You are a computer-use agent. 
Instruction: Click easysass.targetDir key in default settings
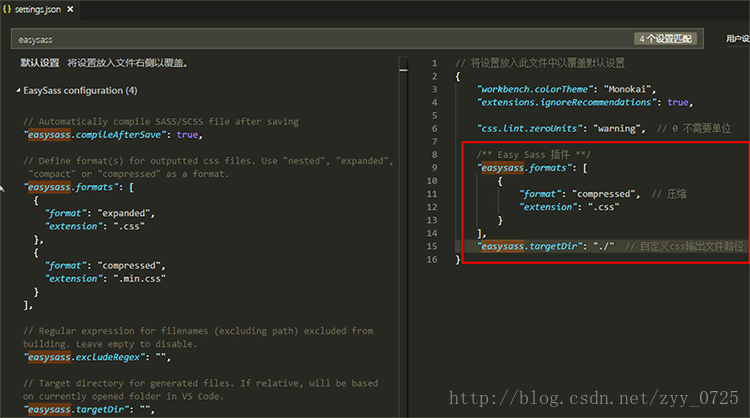76,409
